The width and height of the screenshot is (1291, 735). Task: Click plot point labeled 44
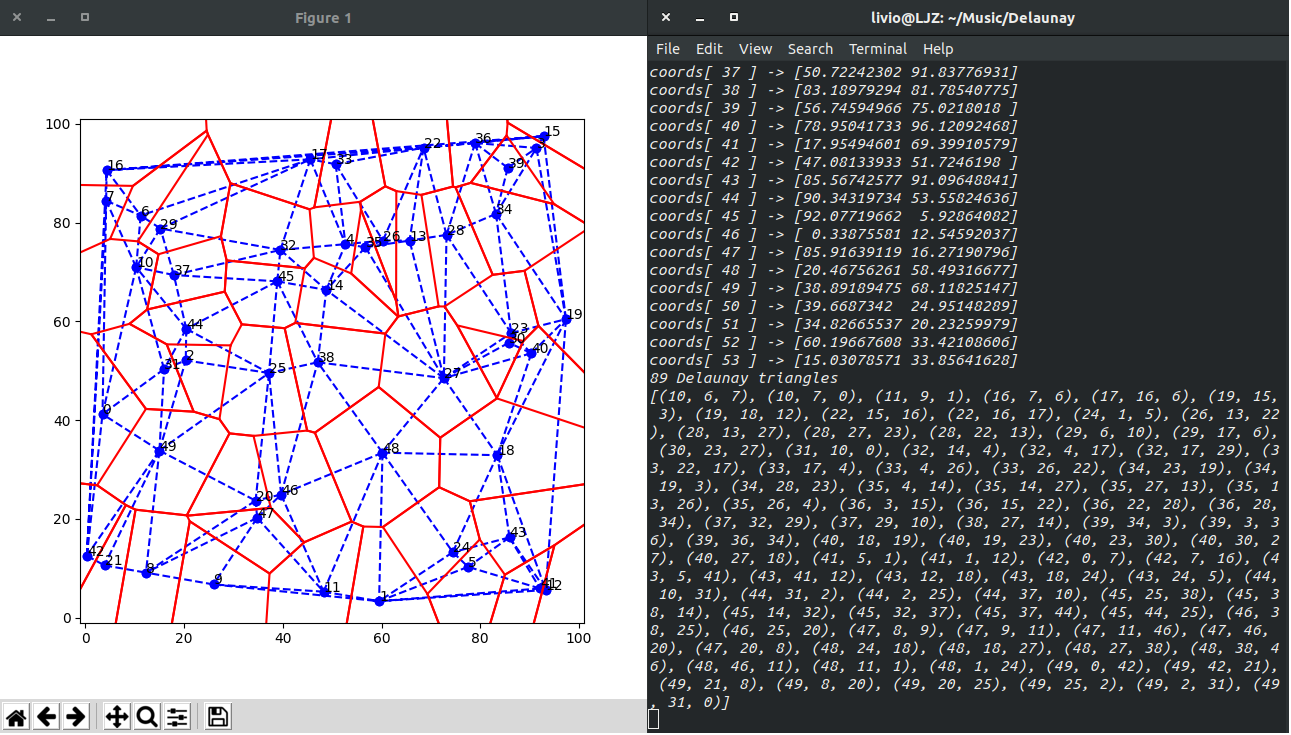tap(186, 329)
